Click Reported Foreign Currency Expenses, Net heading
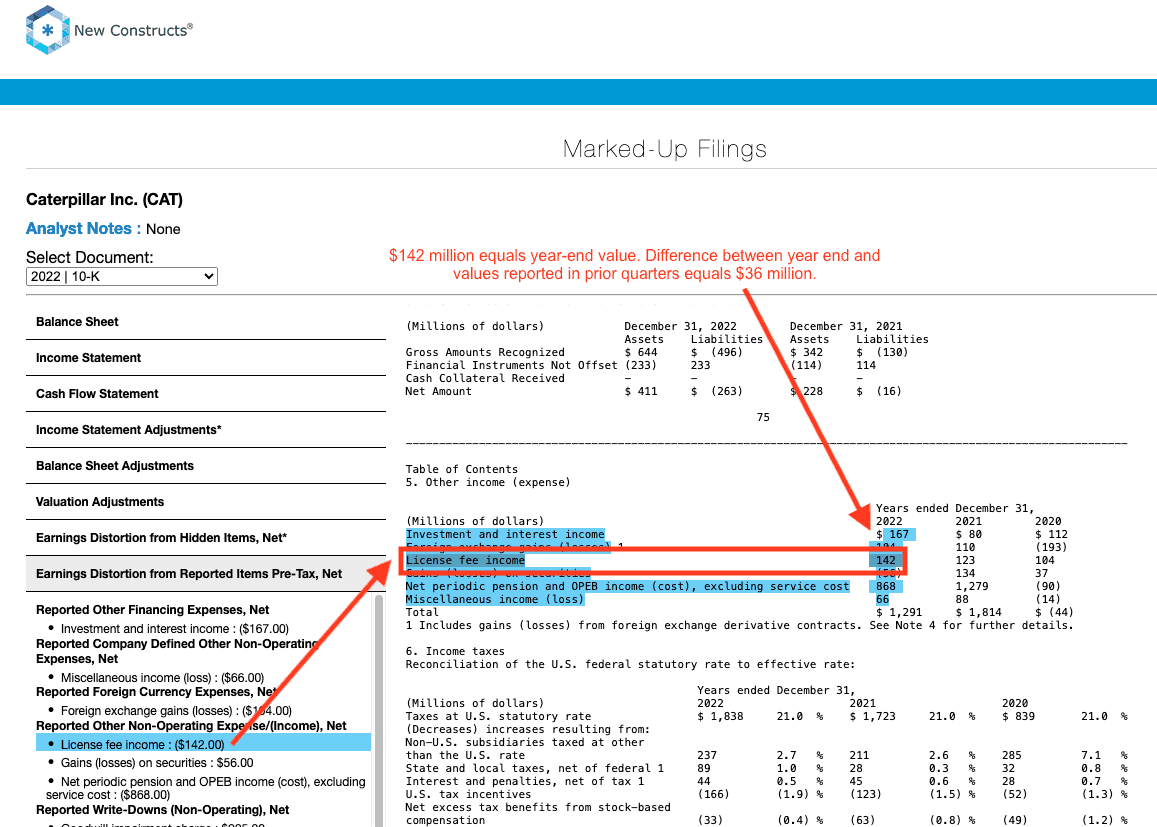 [156, 692]
